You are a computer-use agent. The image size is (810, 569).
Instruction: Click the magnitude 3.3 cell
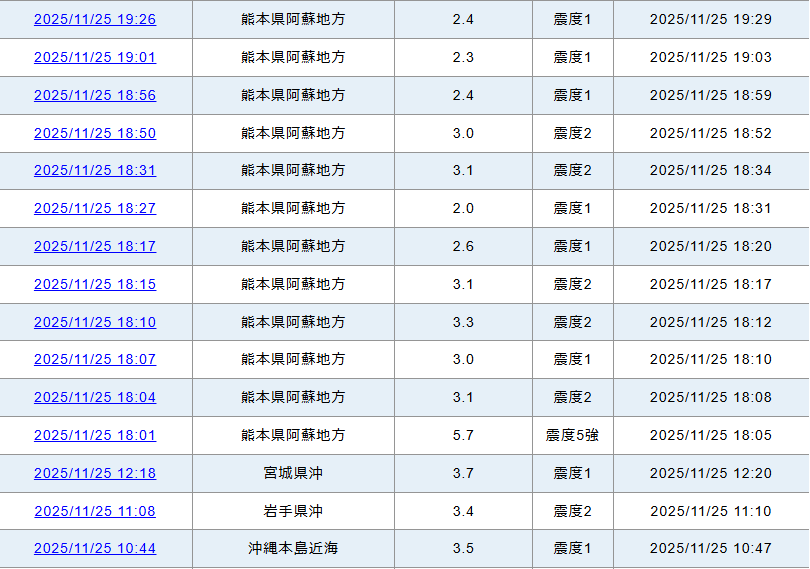point(463,322)
